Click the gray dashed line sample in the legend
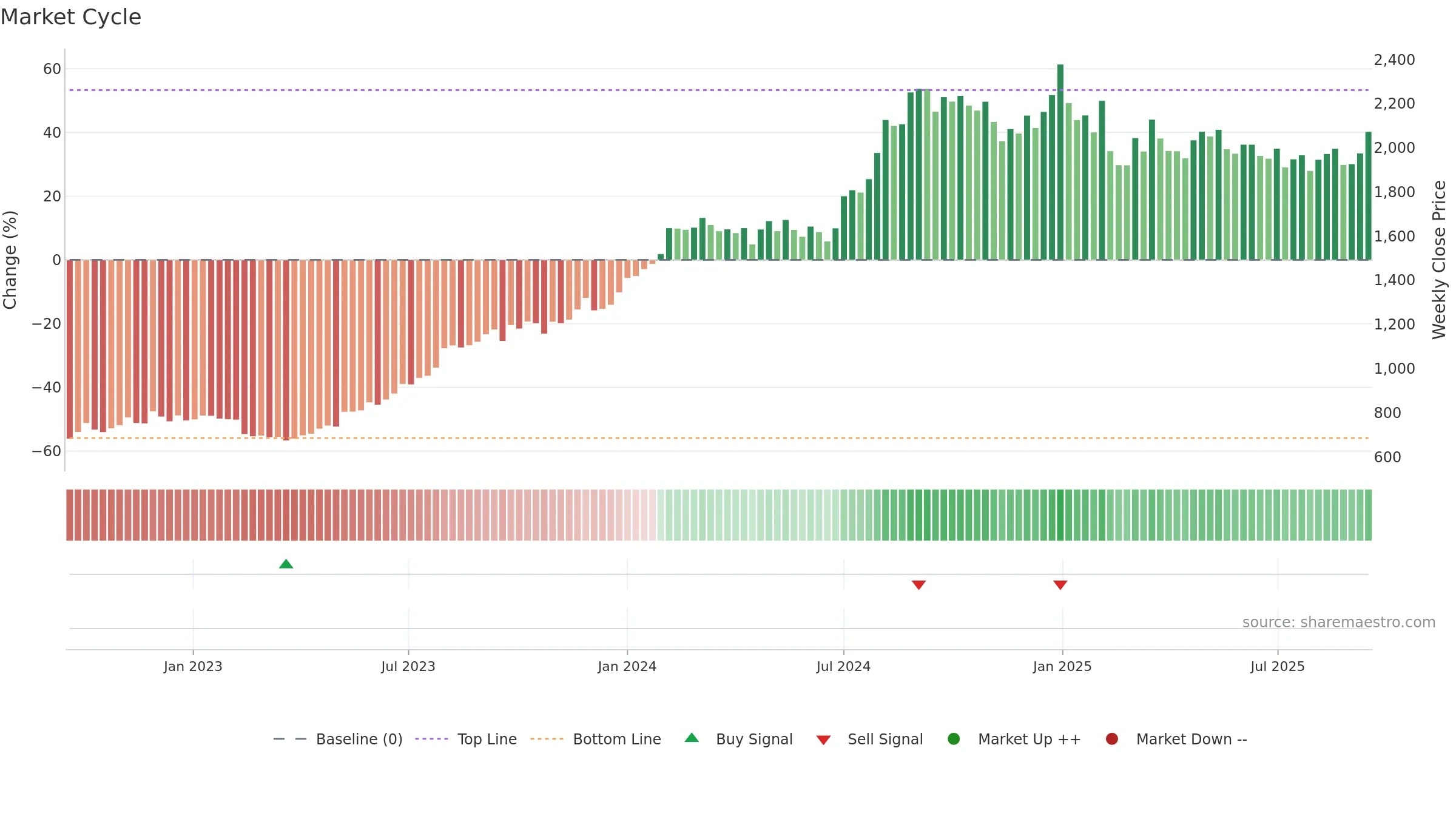 click(290, 739)
